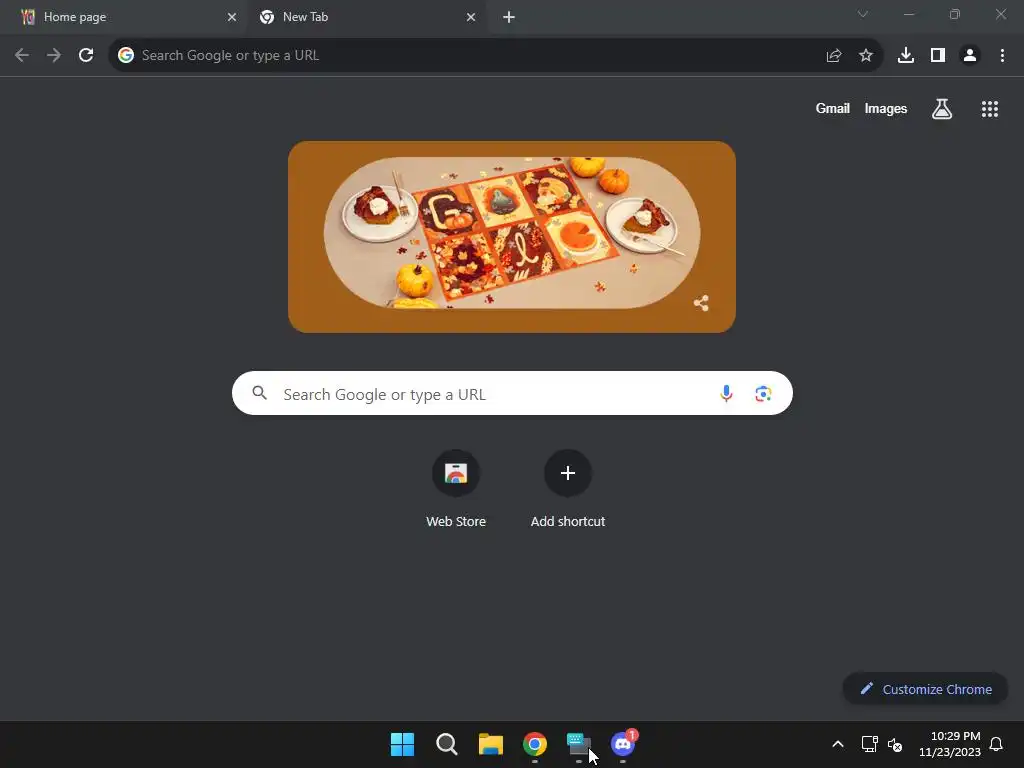Viewport: 1024px width, 768px height.
Task: Click the muted volume tray icon
Action: point(895,744)
